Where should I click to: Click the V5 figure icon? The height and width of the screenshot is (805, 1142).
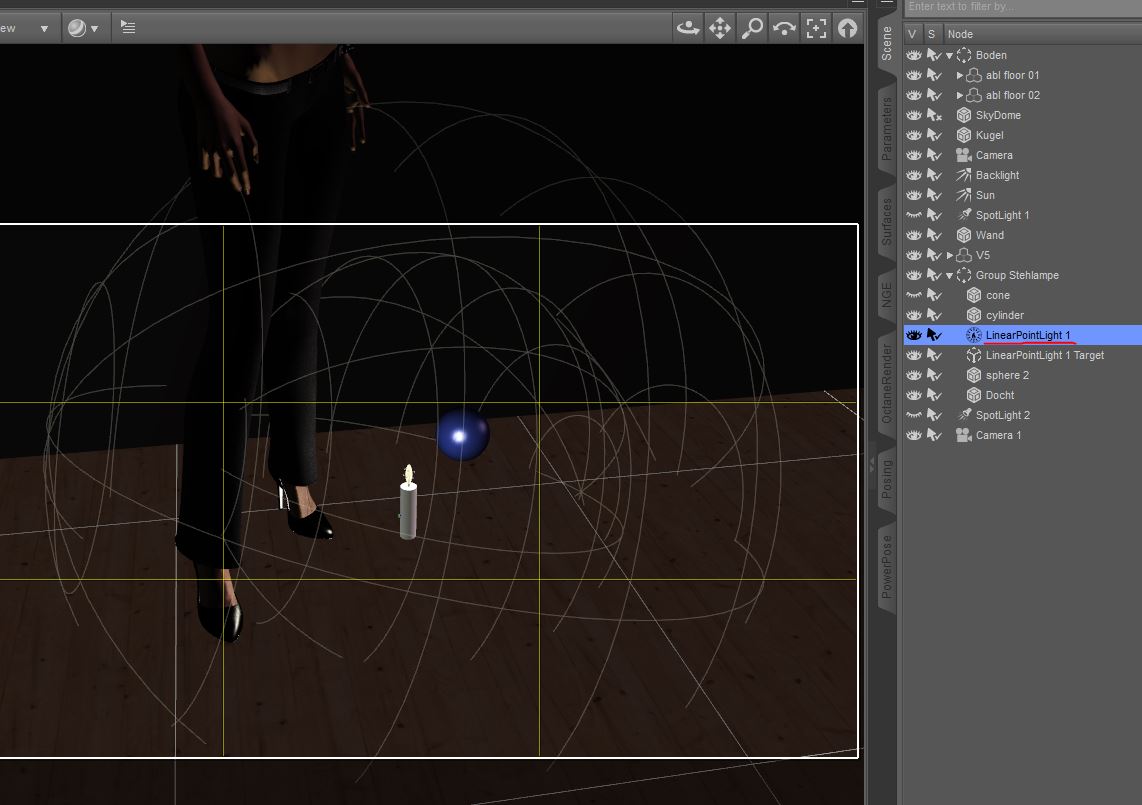(x=964, y=256)
